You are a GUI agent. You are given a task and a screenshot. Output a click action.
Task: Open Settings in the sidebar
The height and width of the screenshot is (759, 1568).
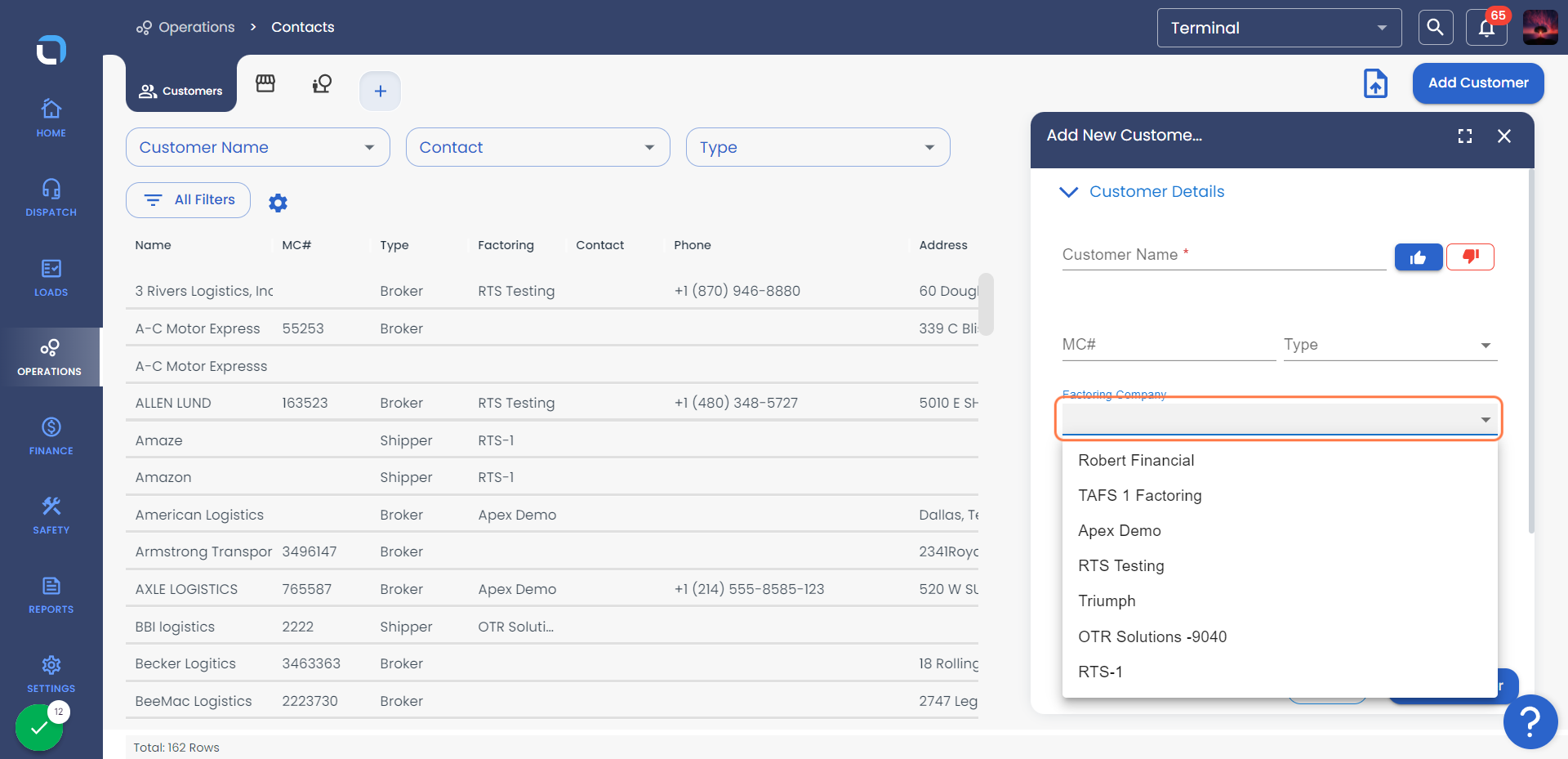coord(51,674)
